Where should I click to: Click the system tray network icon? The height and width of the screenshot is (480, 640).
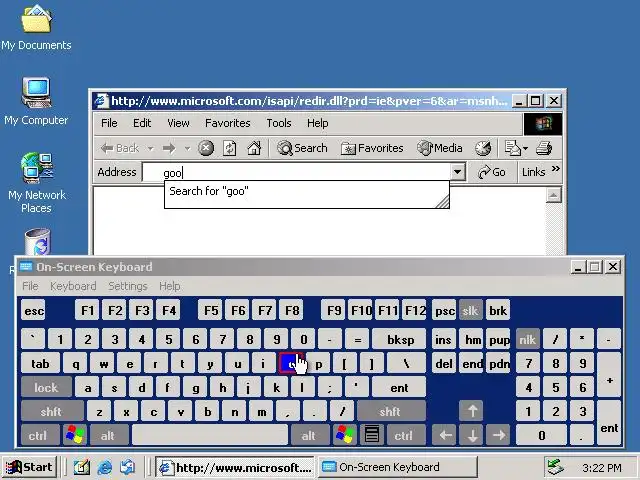pyautogui.click(x=555, y=467)
